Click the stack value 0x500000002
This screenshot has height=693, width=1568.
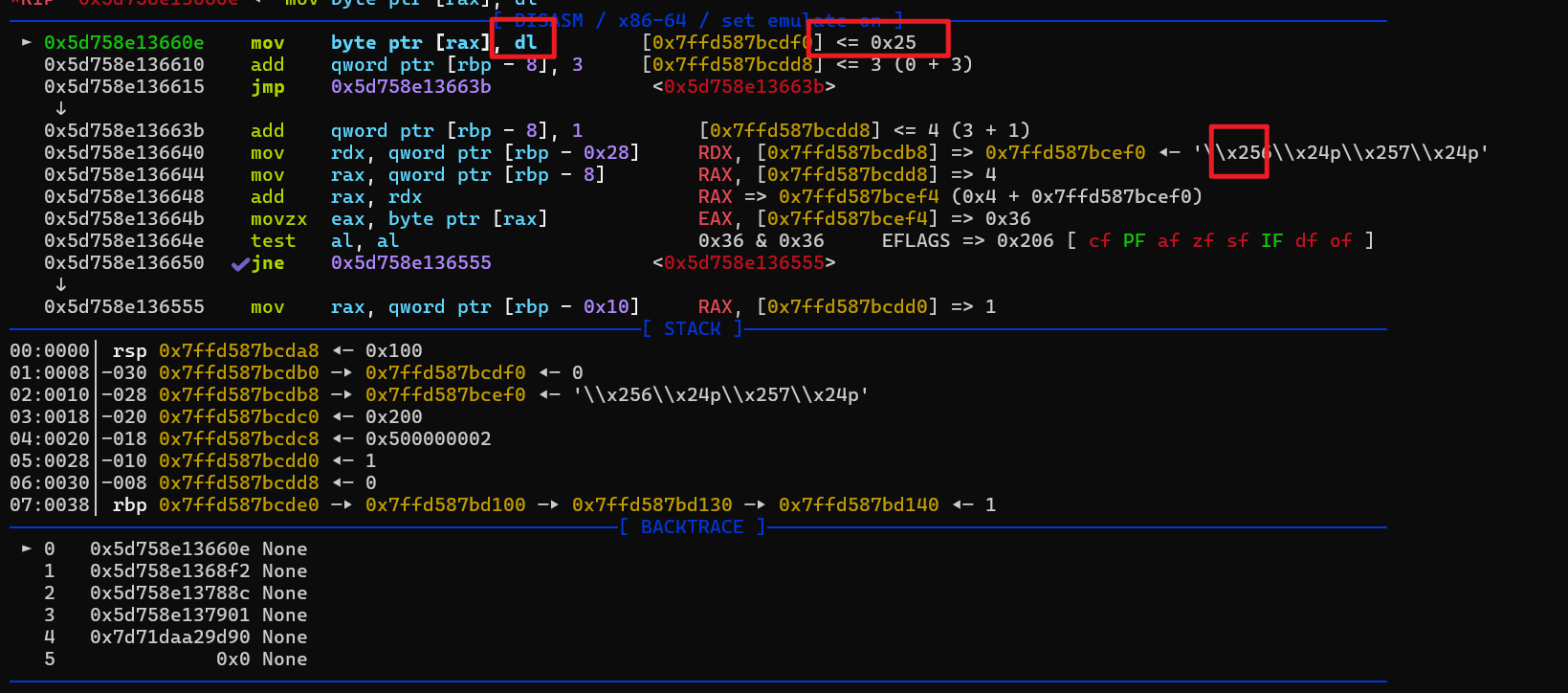click(428, 439)
